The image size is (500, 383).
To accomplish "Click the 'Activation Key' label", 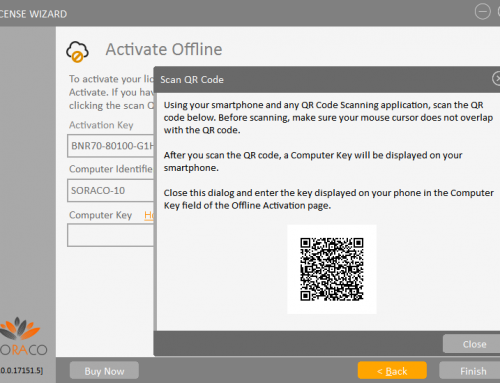I will [x=101, y=125].
